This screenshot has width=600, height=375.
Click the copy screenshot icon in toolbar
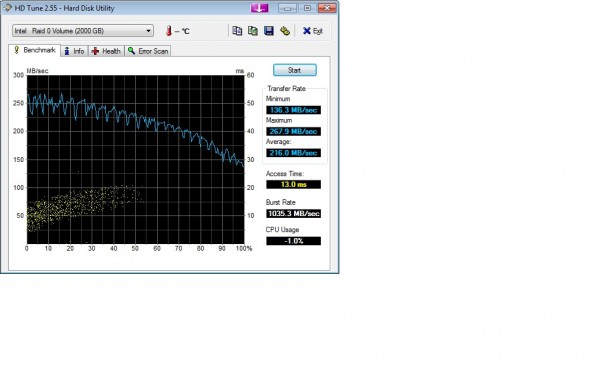coord(253,31)
